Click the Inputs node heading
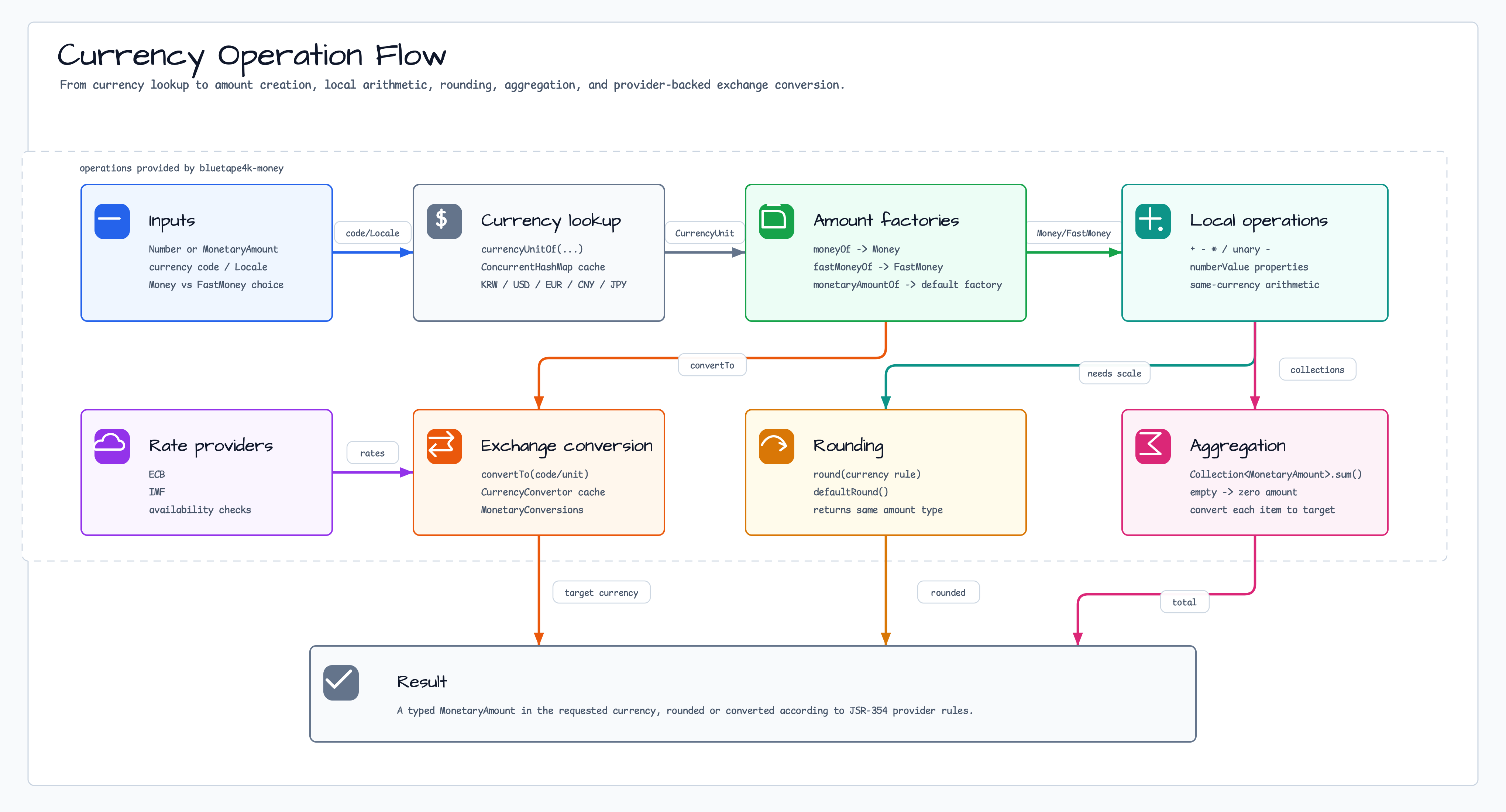Viewport: 1506px width, 812px height. [171, 221]
